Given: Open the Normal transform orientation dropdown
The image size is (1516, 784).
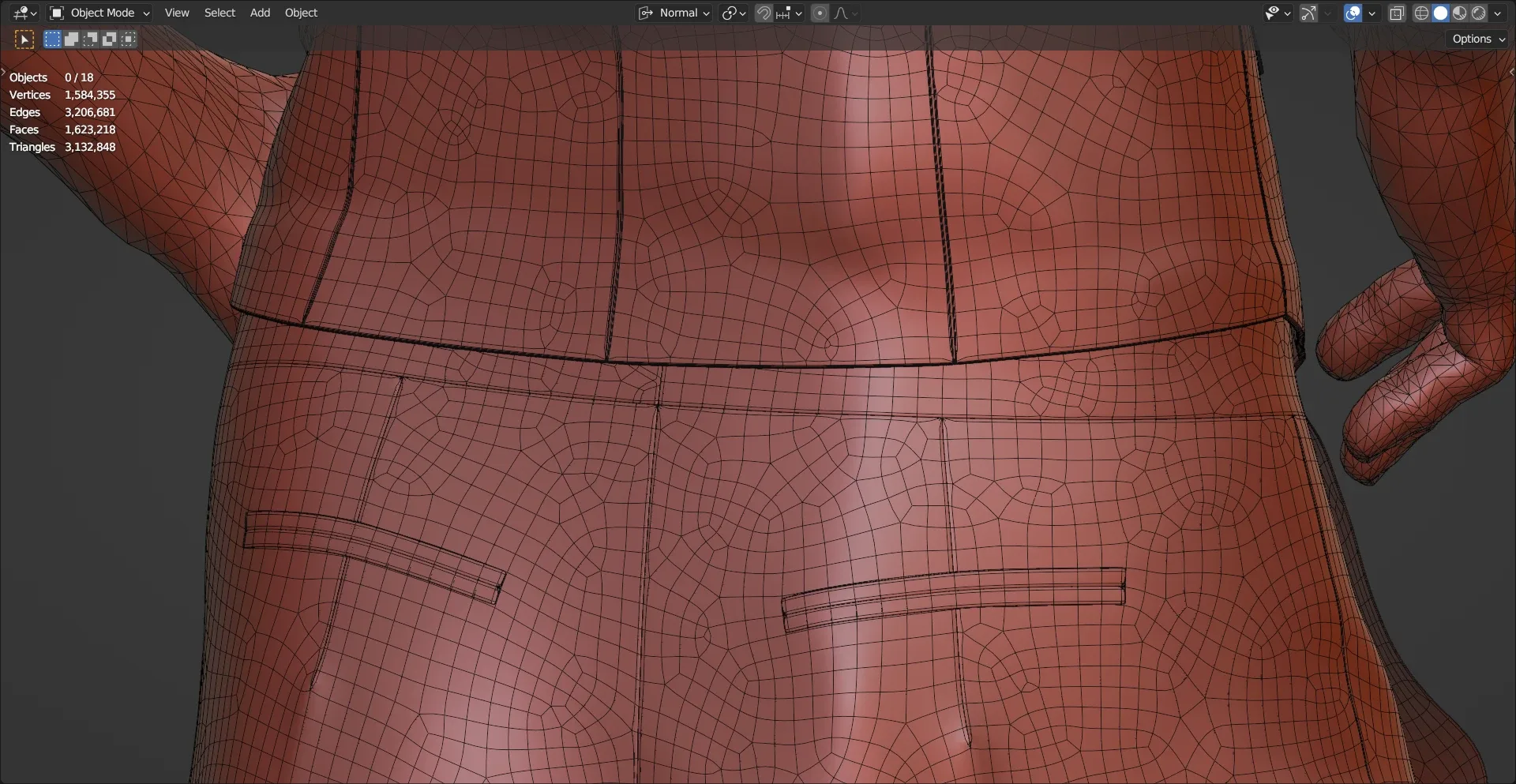Looking at the screenshot, I should (674, 13).
